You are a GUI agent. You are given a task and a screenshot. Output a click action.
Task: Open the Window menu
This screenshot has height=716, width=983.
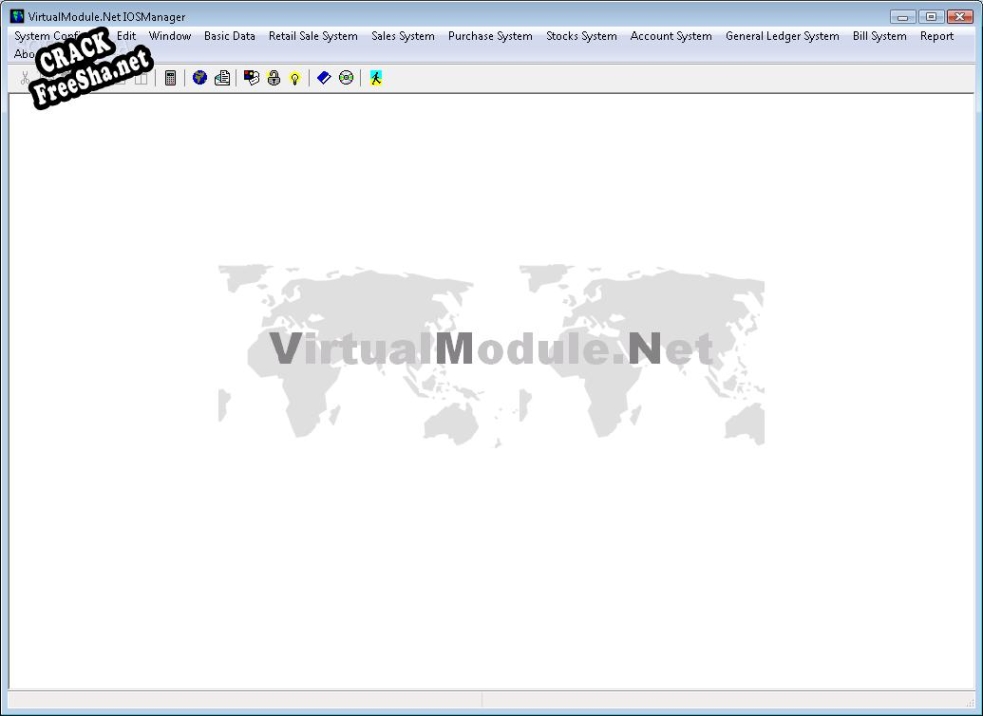pos(170,36)
